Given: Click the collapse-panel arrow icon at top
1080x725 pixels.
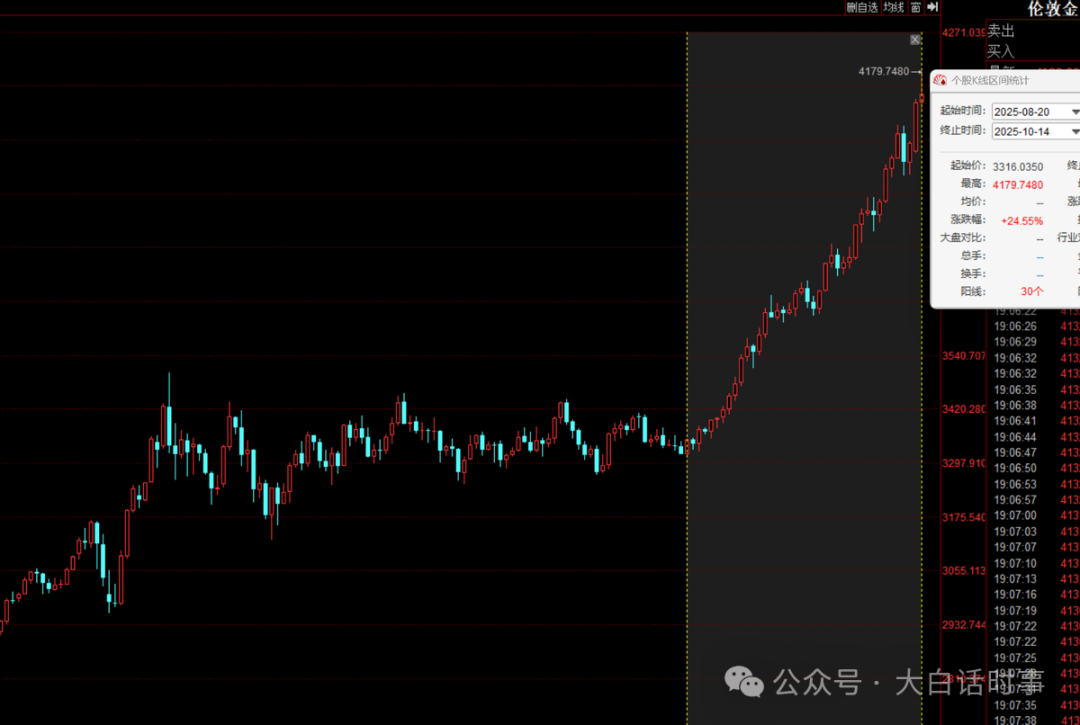Looking at the screenshot, I should [933, 7].
